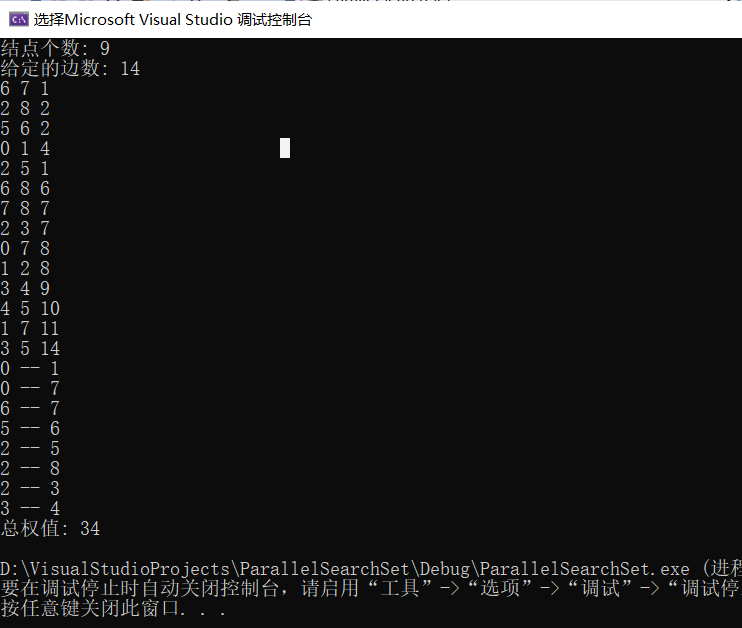Viewport: 742px width, 628px height.
Task: Click the result line '2 -- 8'
Action: click(x=30, y=469)
